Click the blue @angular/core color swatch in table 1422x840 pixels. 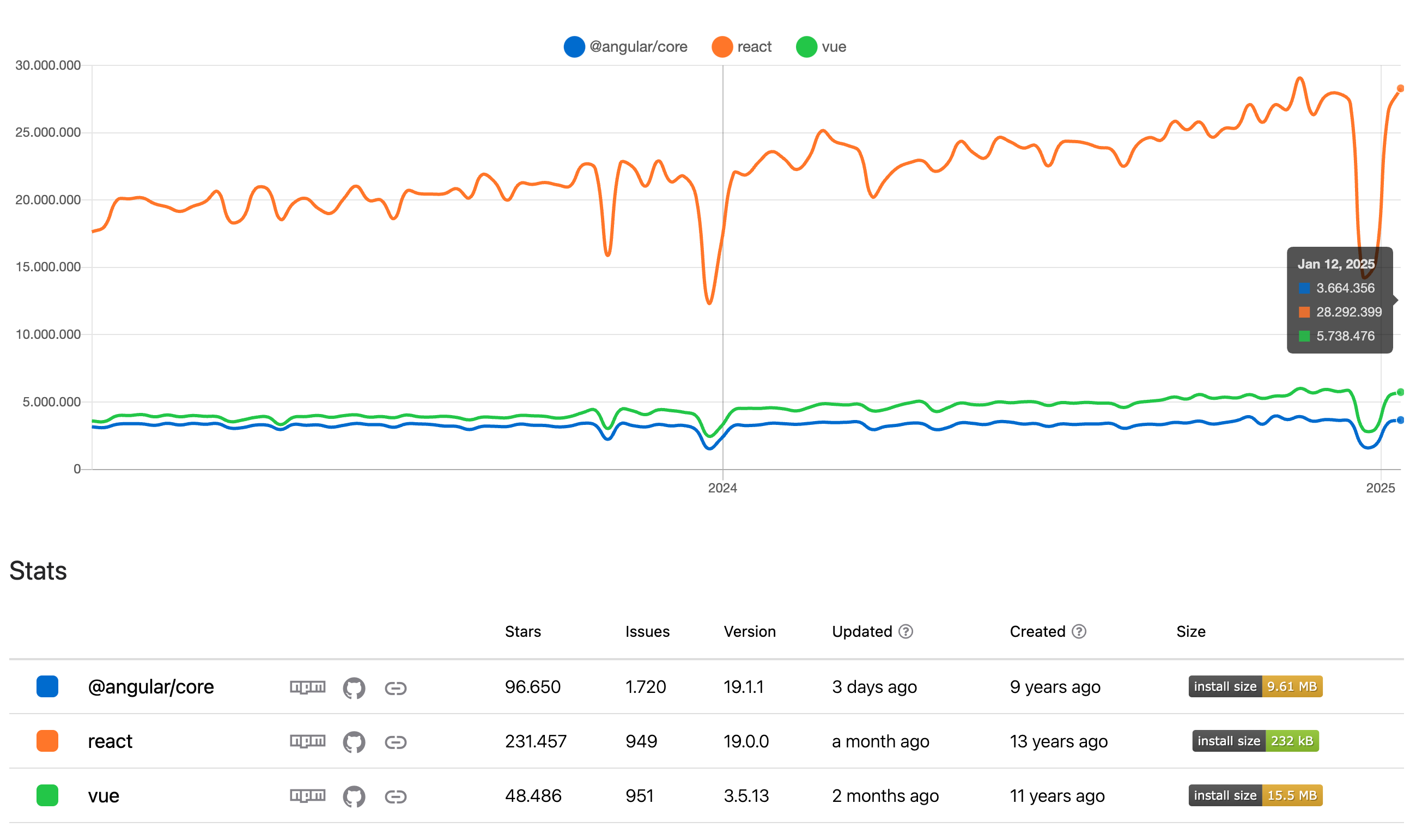pos(47,686)
